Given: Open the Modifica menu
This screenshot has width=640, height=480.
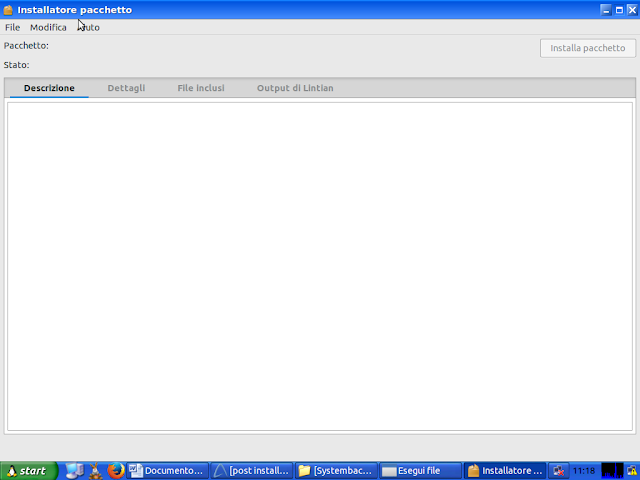Looking at the screenshot, I should tap(48, 27).
